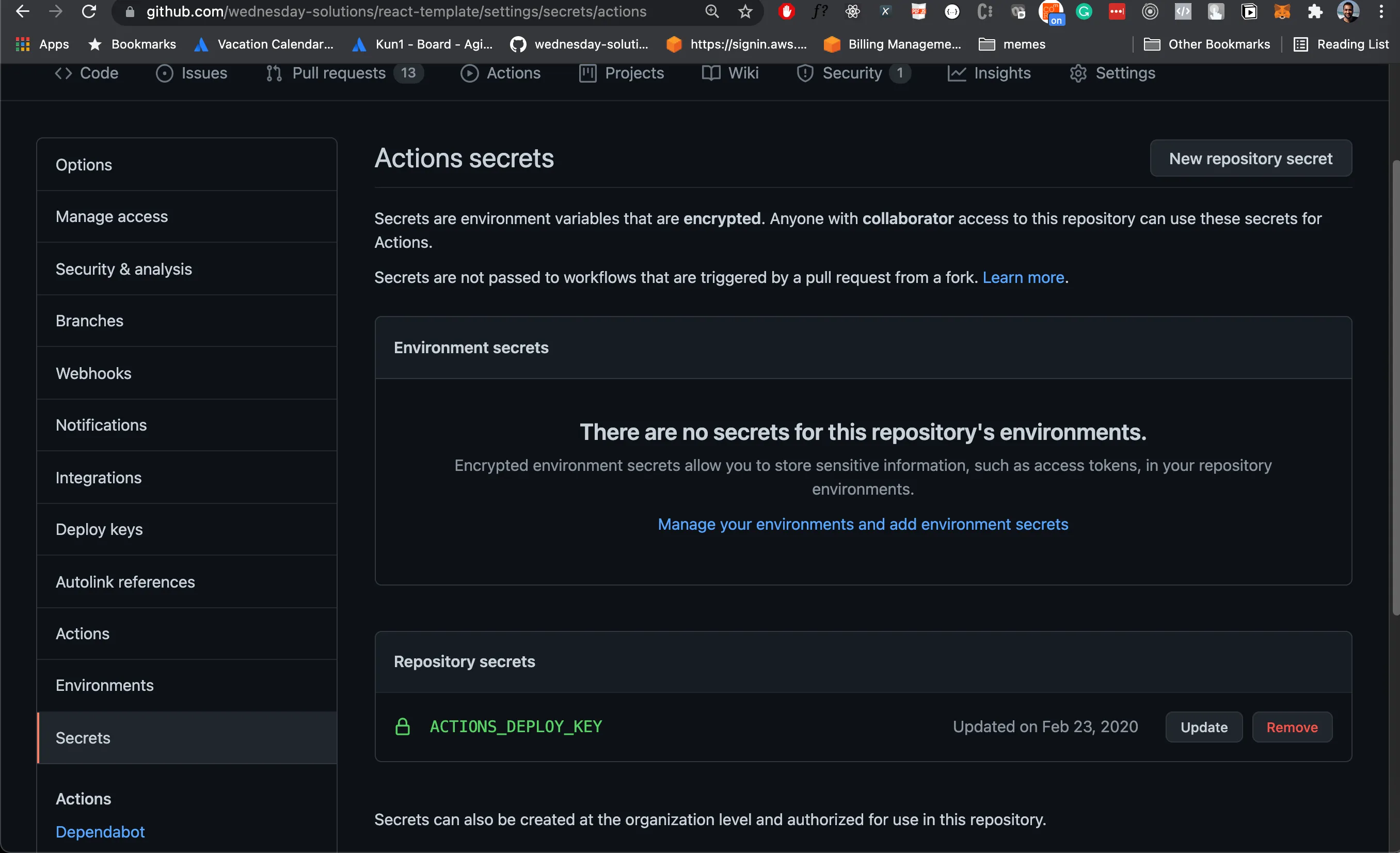The image size is (1400, 853).
Task: Select Options in the settings sidebar
Action: (x=187, y=165)
